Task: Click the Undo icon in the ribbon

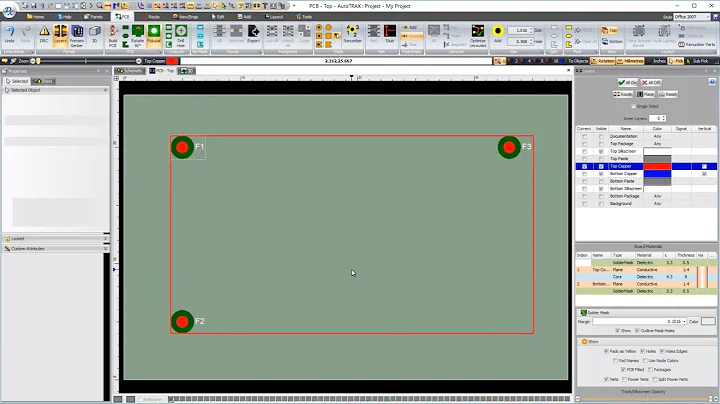Action: 10,34
